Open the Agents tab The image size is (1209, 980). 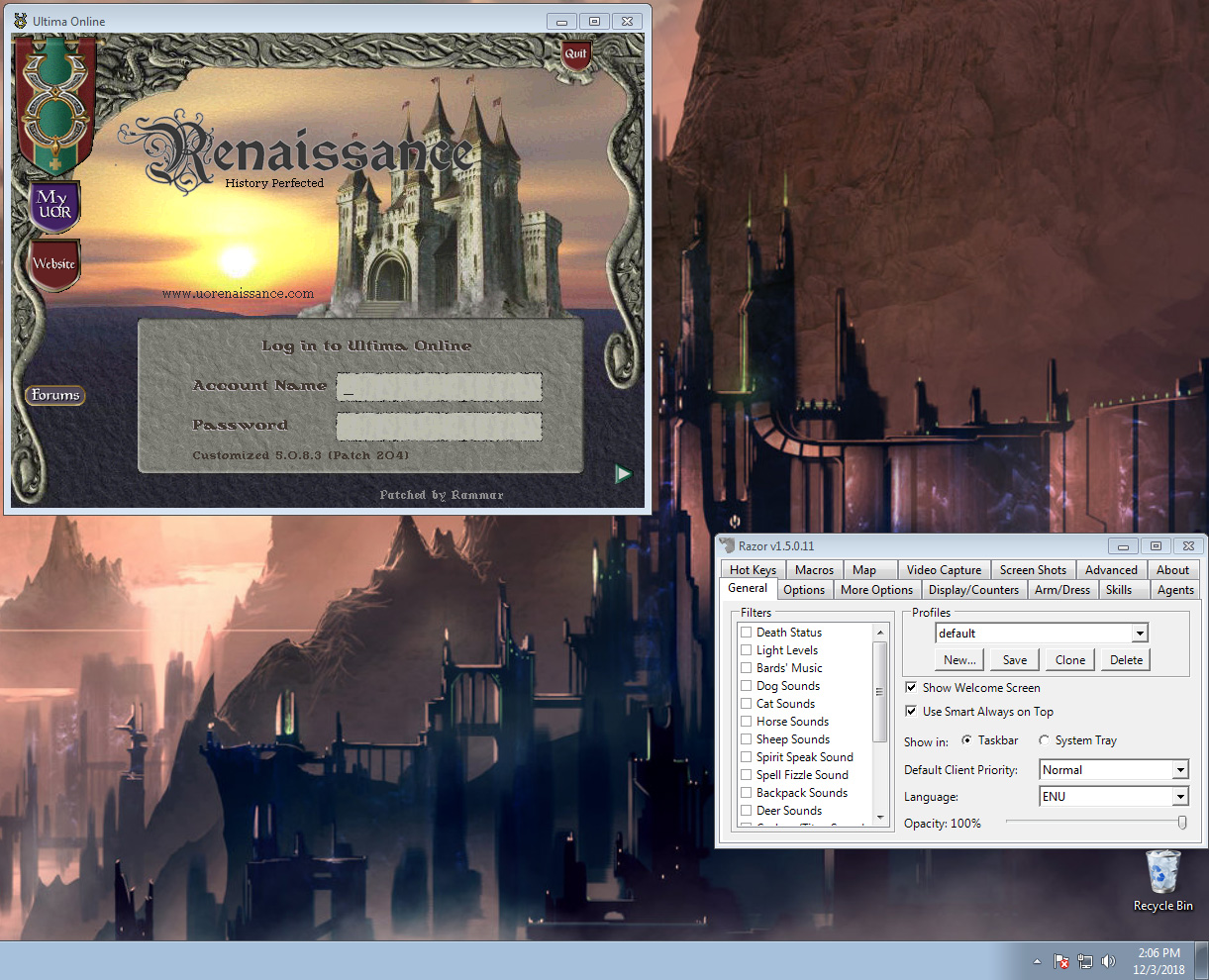[x=1176, y=590]
